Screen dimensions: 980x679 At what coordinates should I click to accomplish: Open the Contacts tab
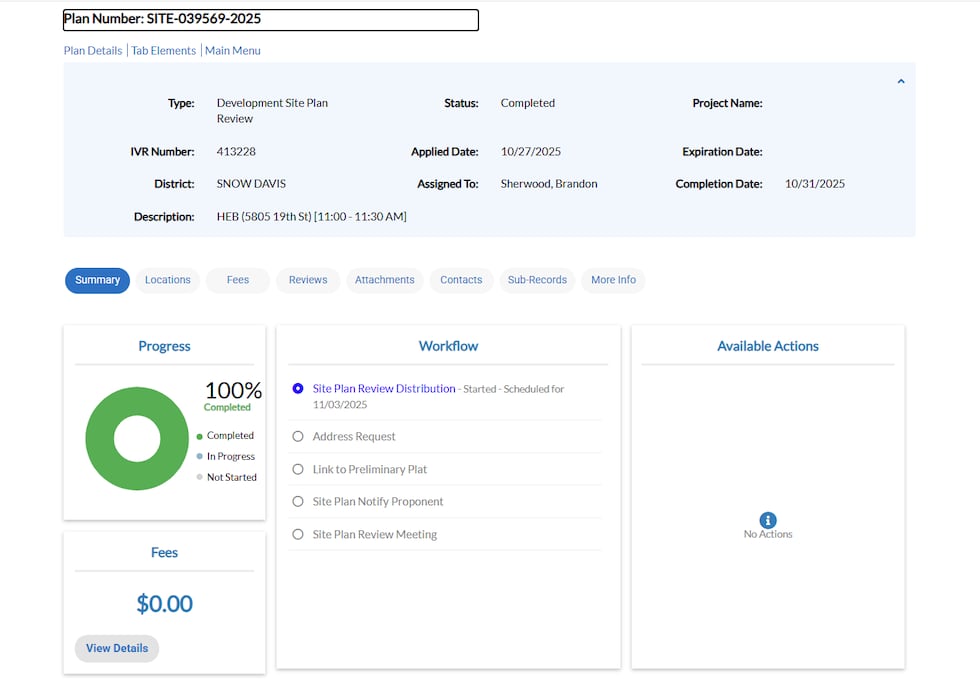(x=461, y=280)
